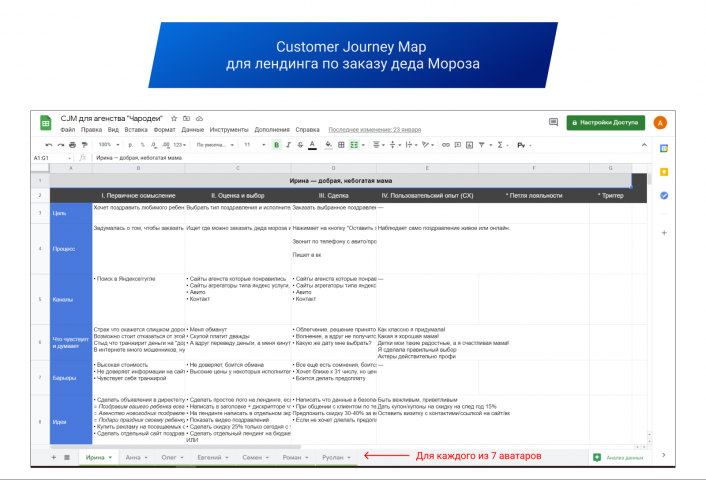
Task: Open the font size 11 dropdown
Action: tap(254, 145)
